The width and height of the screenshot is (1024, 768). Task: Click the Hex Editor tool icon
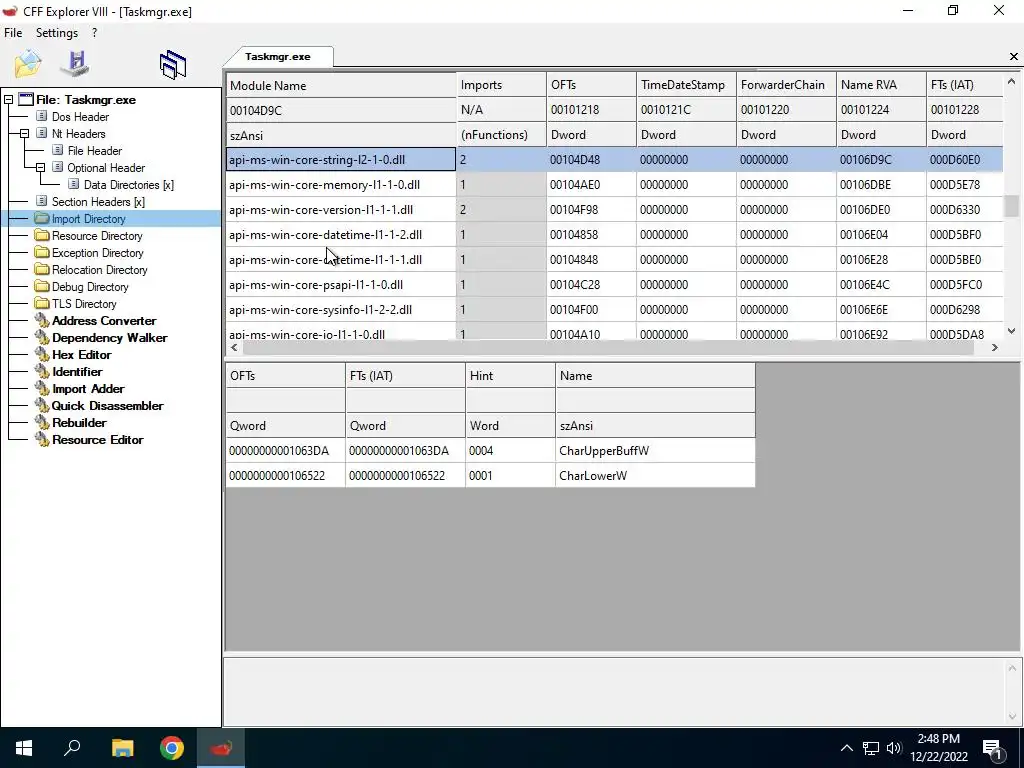pos(42,354)
